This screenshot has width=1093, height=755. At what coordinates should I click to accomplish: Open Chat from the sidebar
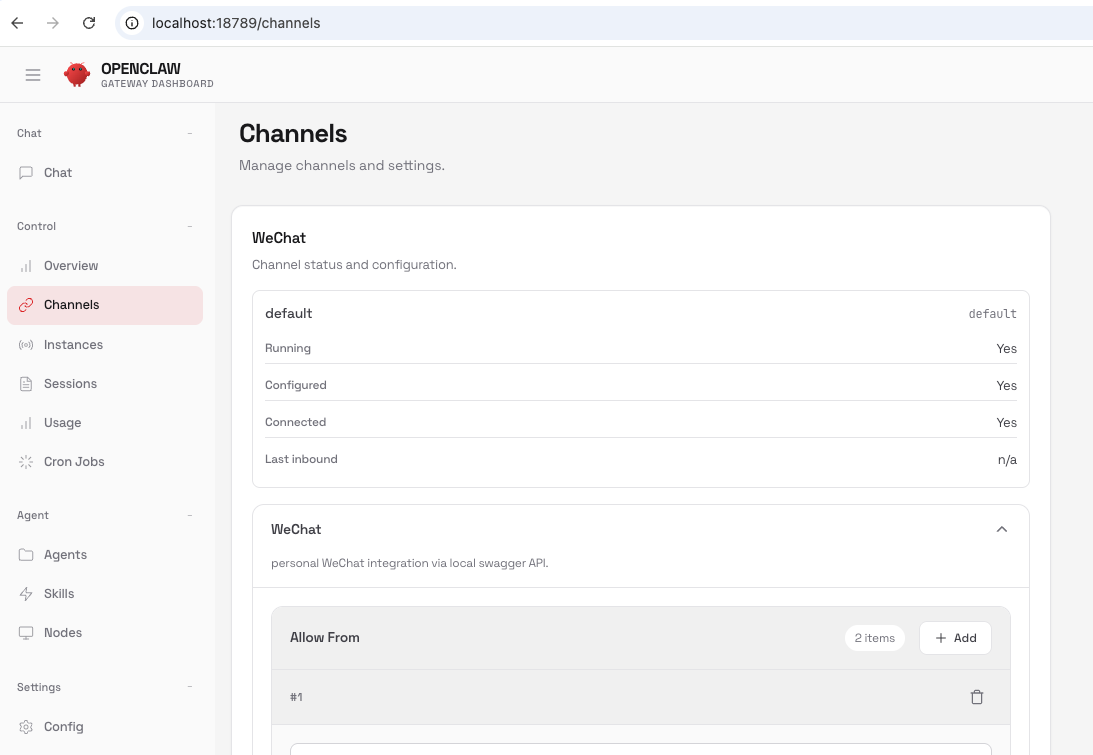tap(58, 173)
